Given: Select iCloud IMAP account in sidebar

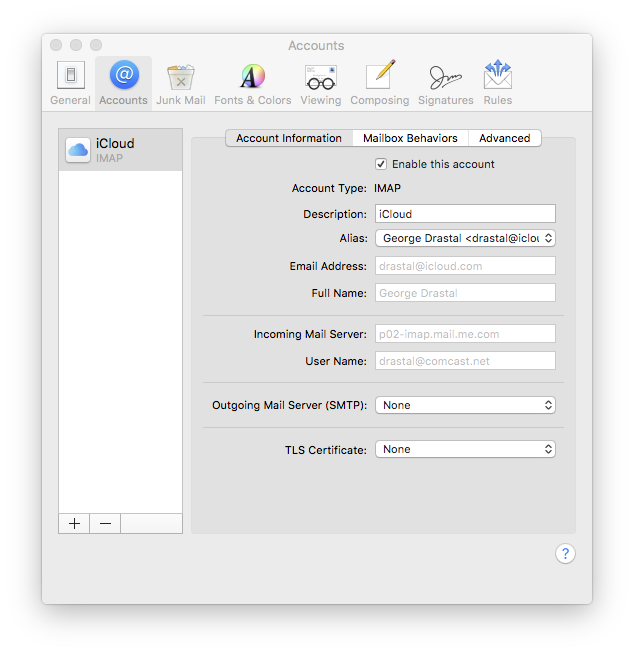Looking at the screenshot, I should tap(121, 150).
